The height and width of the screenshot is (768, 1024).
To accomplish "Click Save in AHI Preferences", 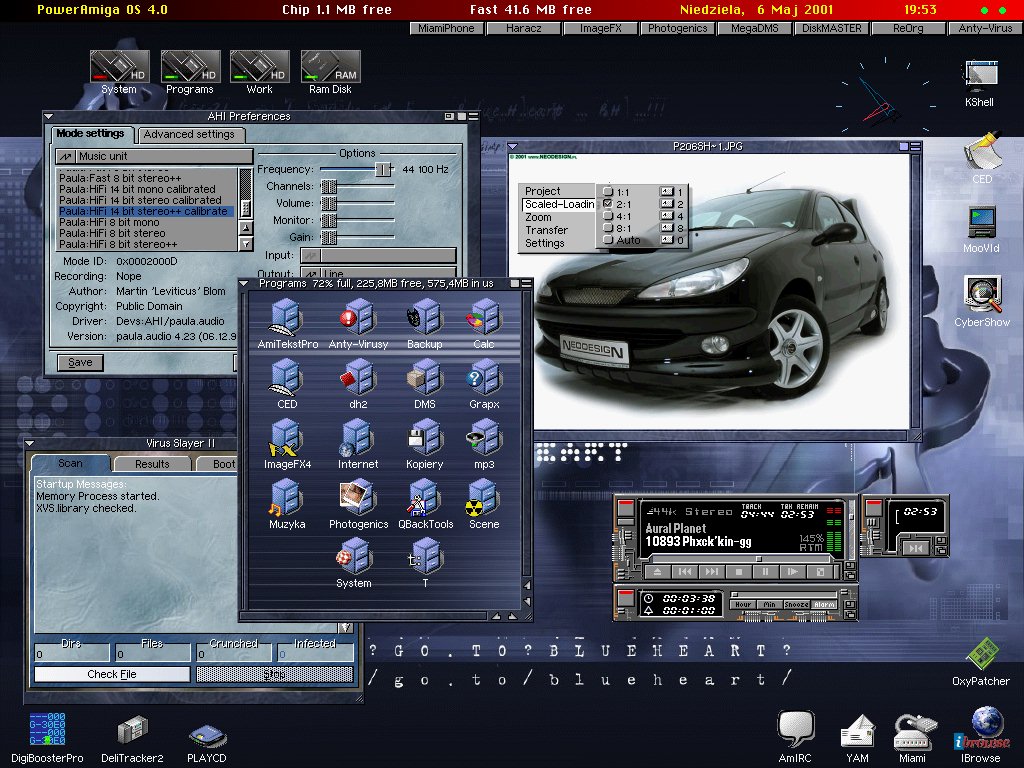I will (80, 362).
